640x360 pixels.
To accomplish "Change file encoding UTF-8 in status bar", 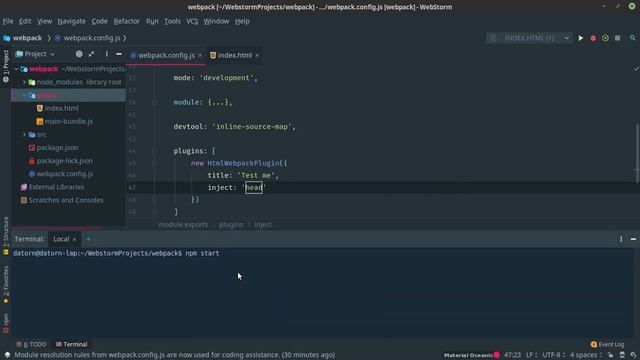I will click(x=554, y=355).
